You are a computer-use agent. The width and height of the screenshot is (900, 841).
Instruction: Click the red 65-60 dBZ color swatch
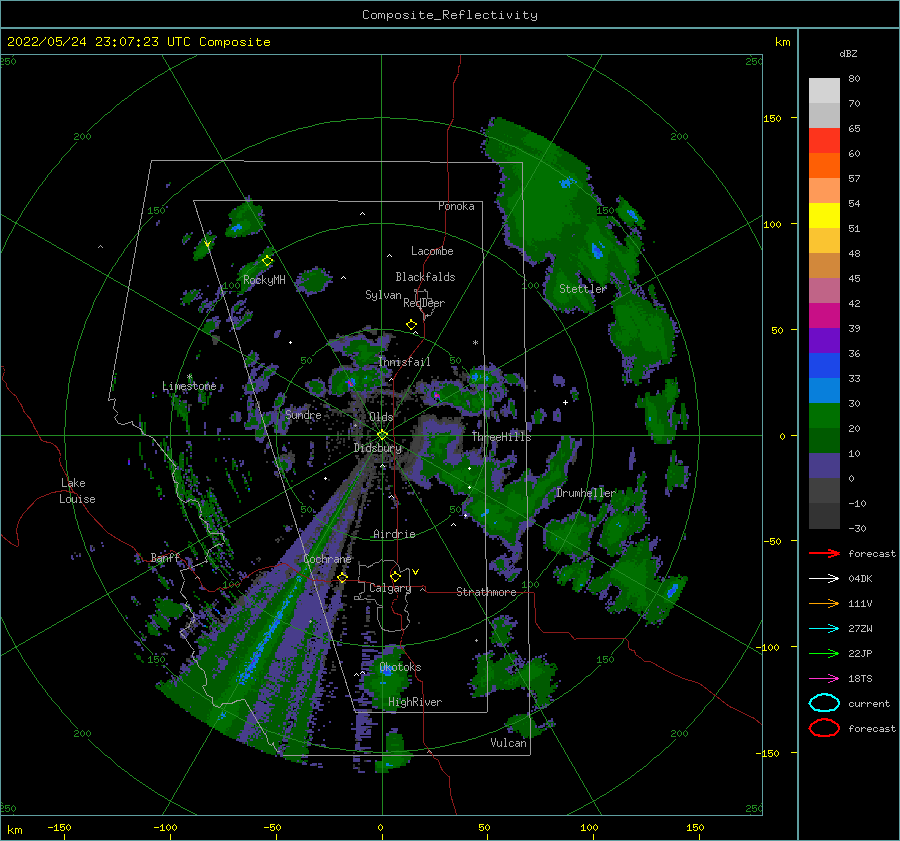click(x=824, y=141)
